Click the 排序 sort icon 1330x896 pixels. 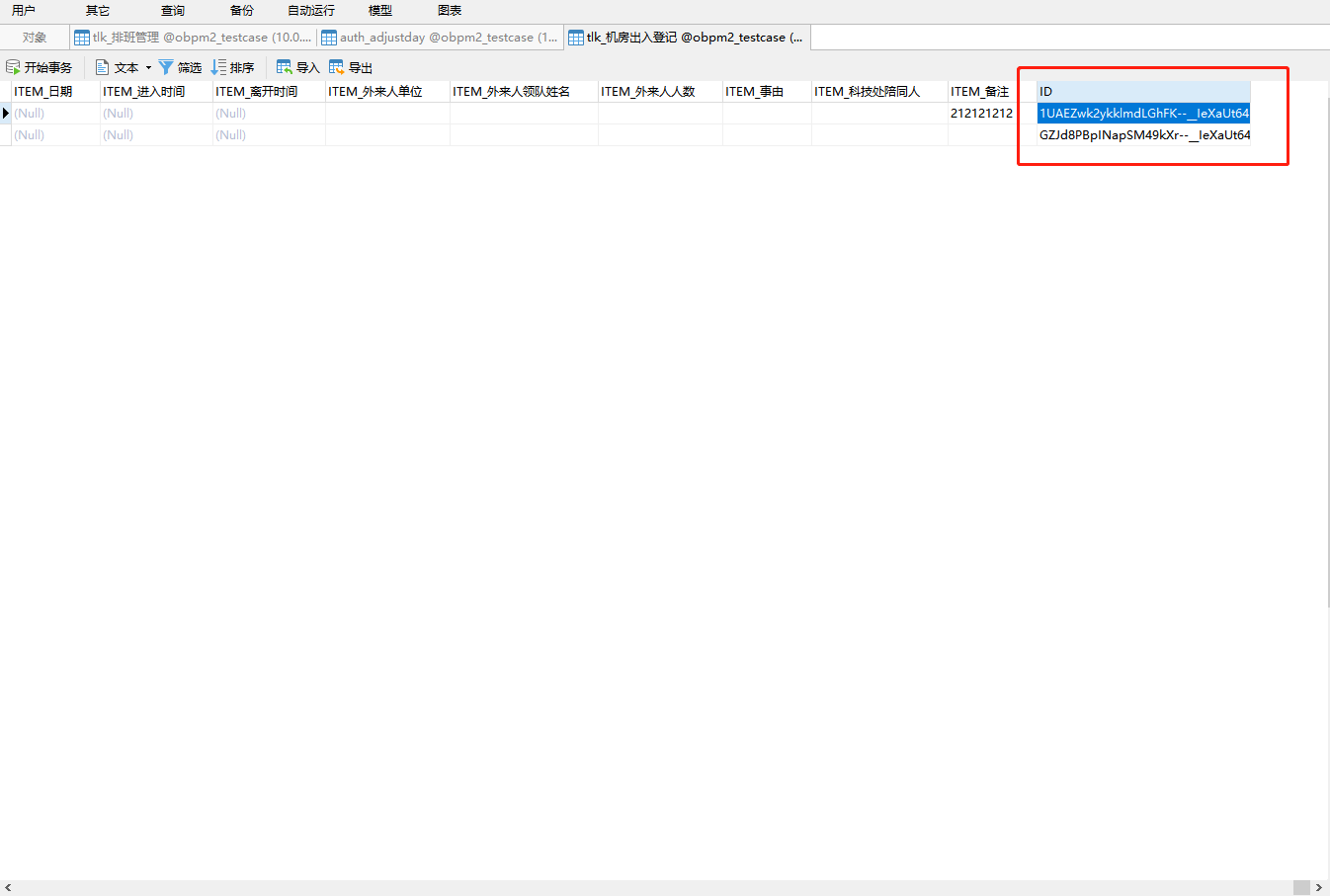pos(218,67)
